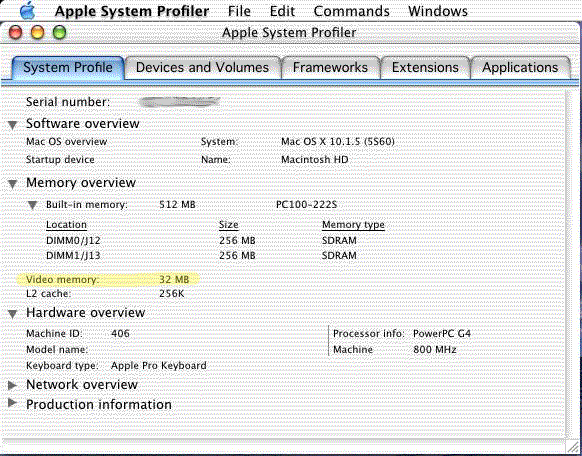582x456 pixels.
Task: Click the 'L2 cache:' label
Action: pyautogui.click(x=48, y=294)
